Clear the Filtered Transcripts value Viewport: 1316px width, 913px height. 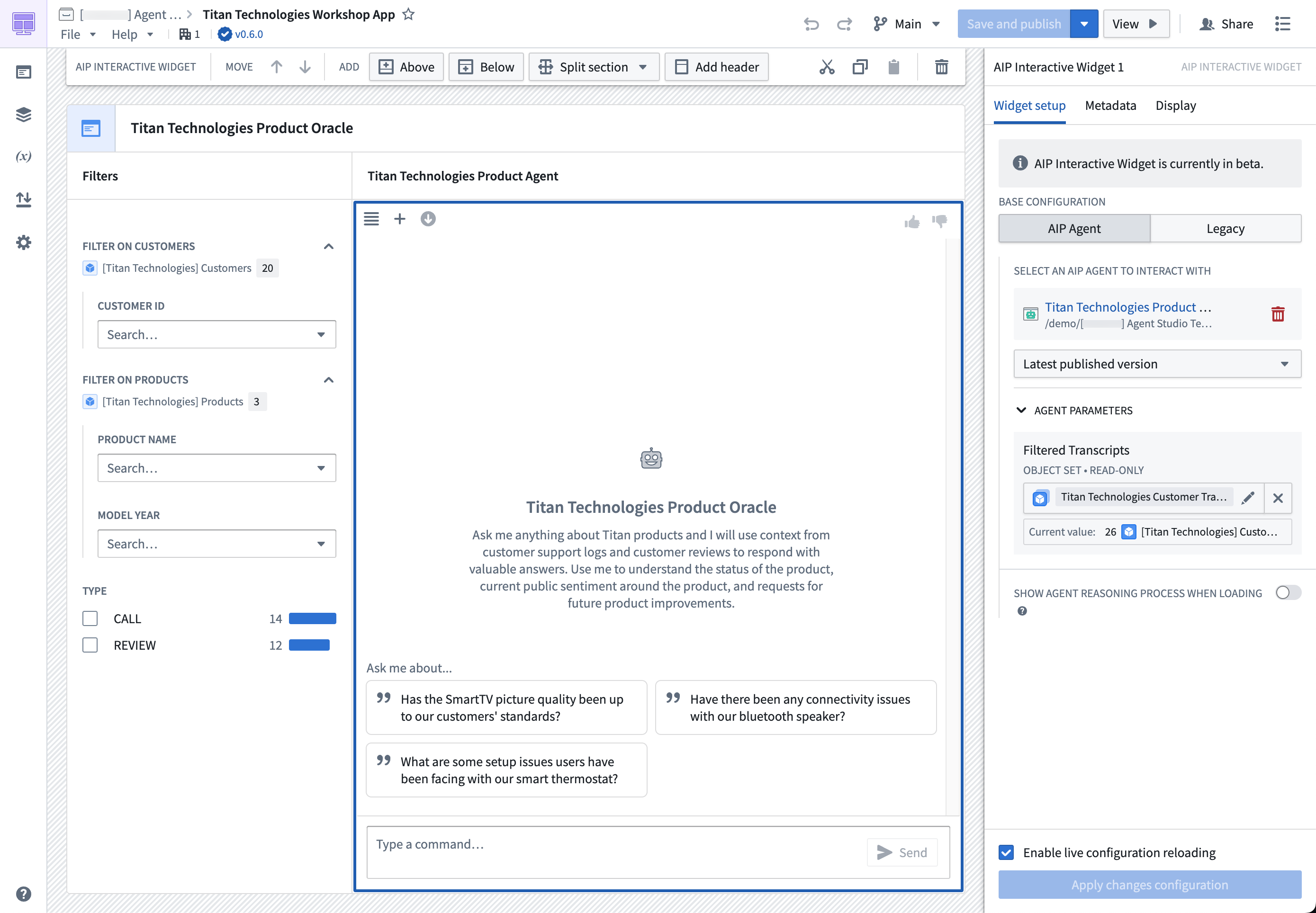click(1278, 498)
